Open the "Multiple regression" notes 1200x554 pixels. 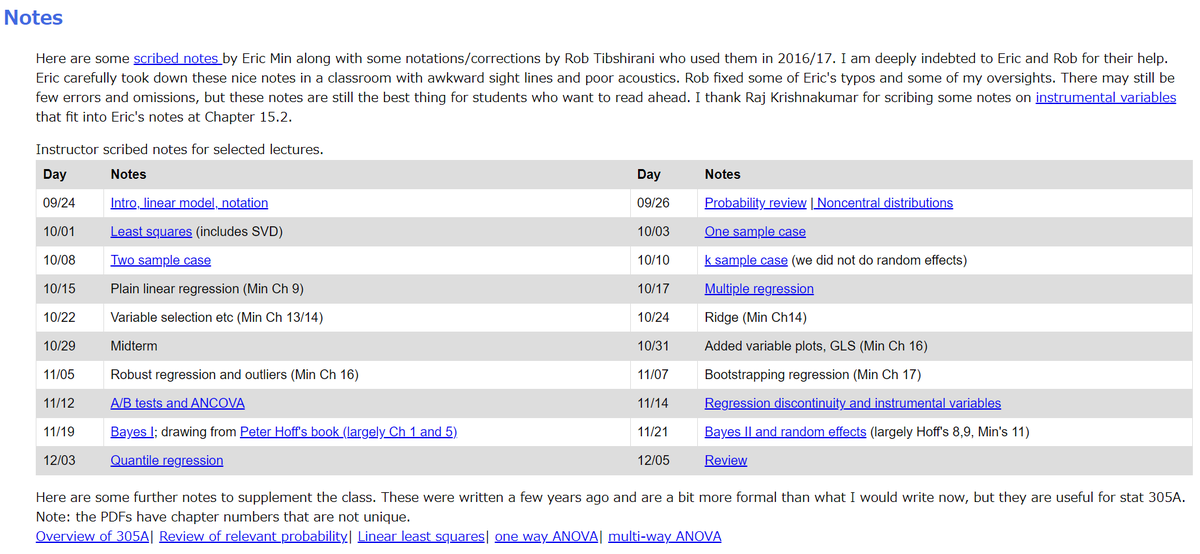(x=759, y=289)
